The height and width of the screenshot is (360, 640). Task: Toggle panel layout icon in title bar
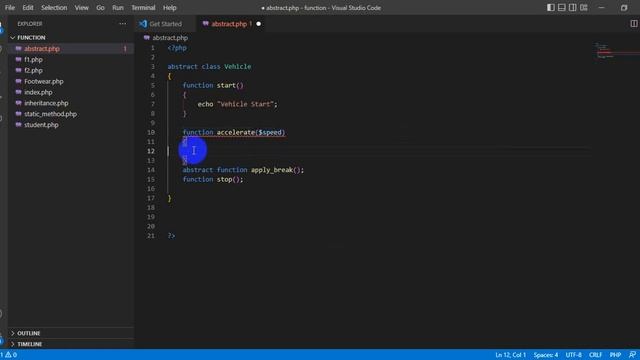point(562,7)
